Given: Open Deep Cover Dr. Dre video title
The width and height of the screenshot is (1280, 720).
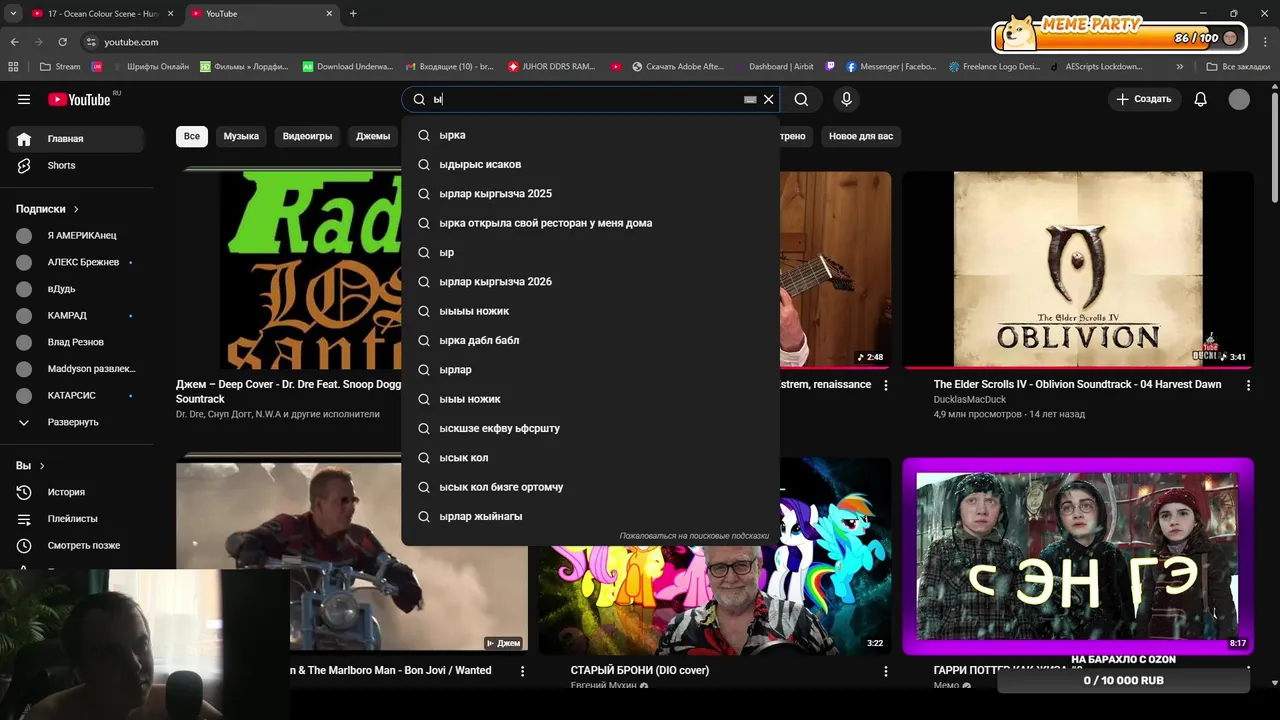Looking at the screenshot, I should [288, 391].
